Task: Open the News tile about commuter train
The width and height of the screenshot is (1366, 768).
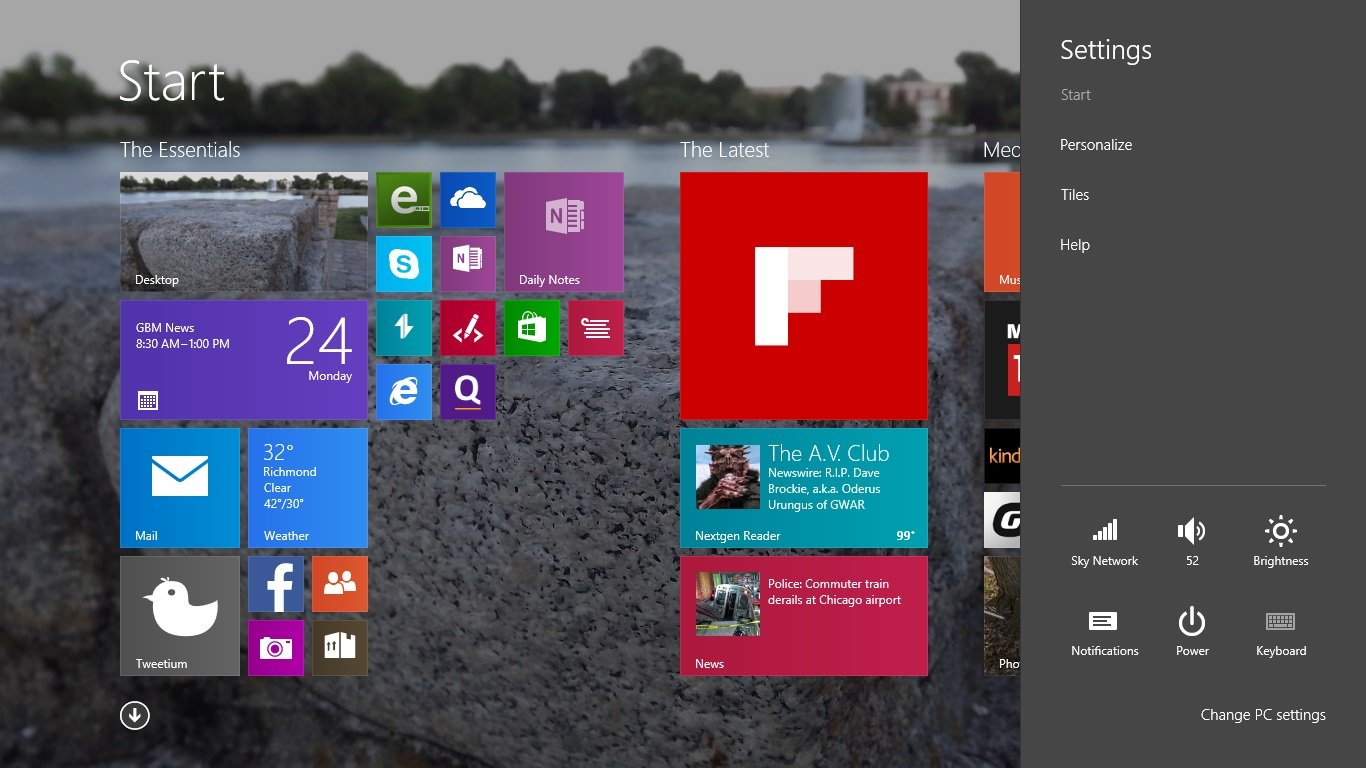Action: 804,616
